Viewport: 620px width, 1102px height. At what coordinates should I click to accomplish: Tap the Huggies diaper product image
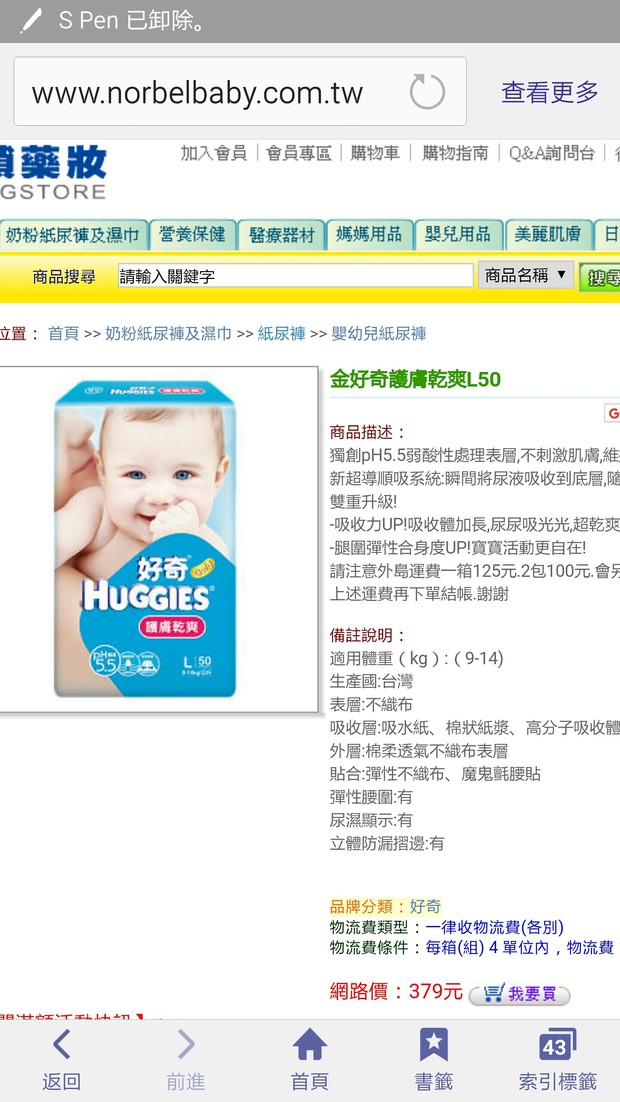pyautogui.click(x=158, y=539)
